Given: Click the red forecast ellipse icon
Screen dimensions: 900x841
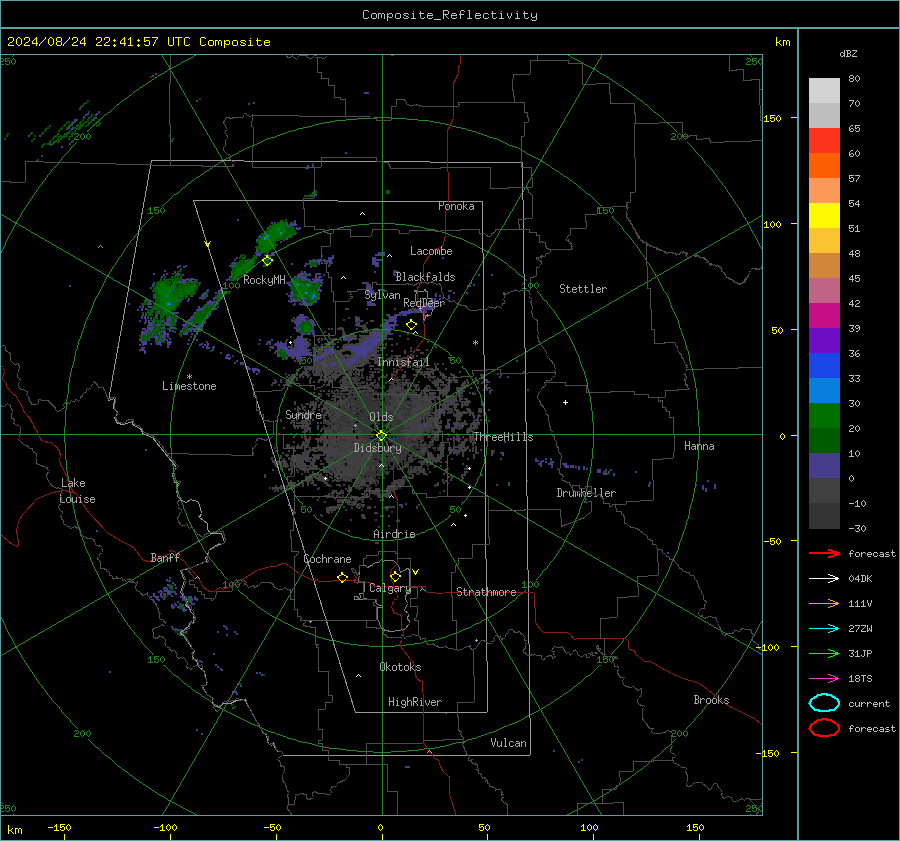Looking at the screenshot, I should (824, 728).
